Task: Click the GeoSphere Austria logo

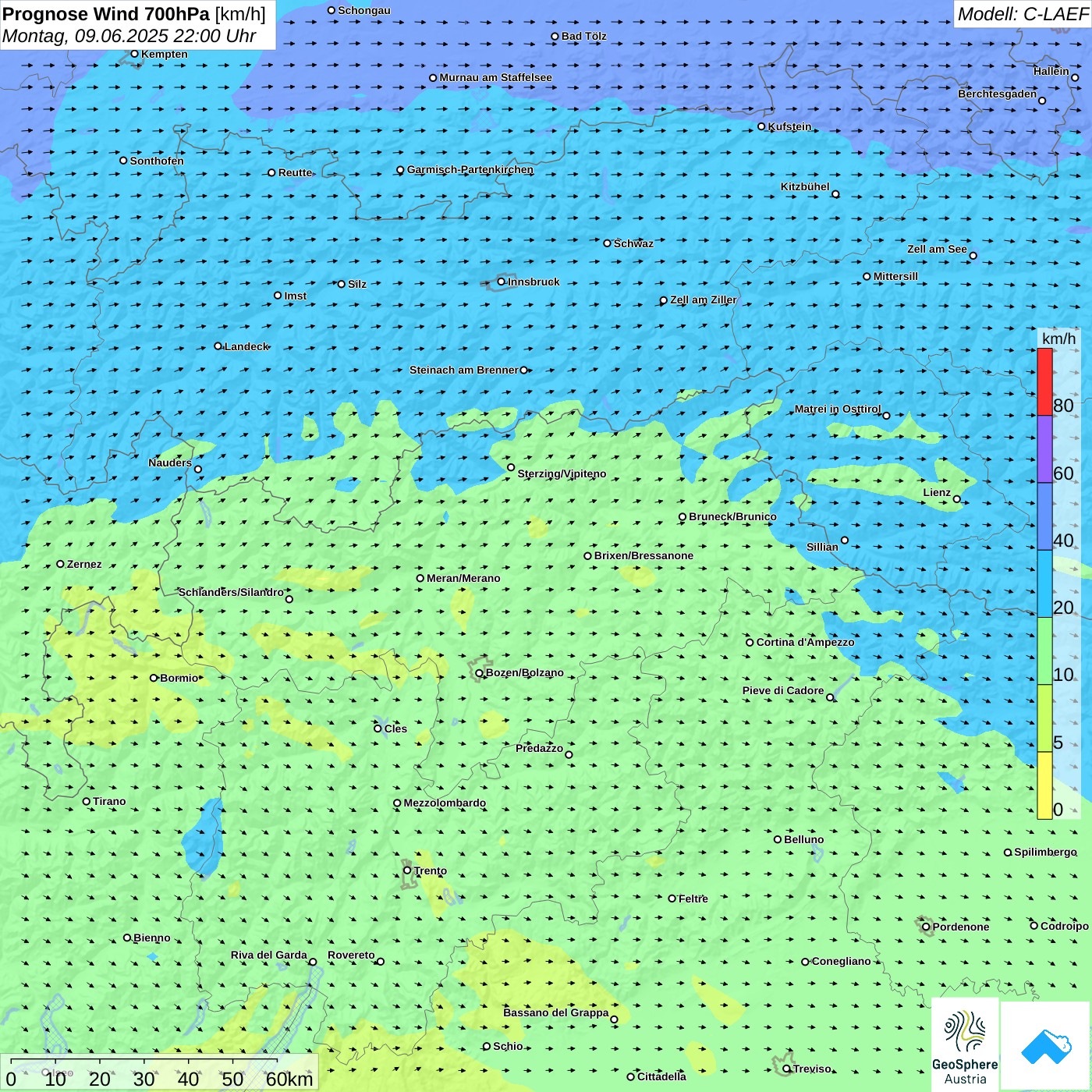Action: coord(965,1045)
